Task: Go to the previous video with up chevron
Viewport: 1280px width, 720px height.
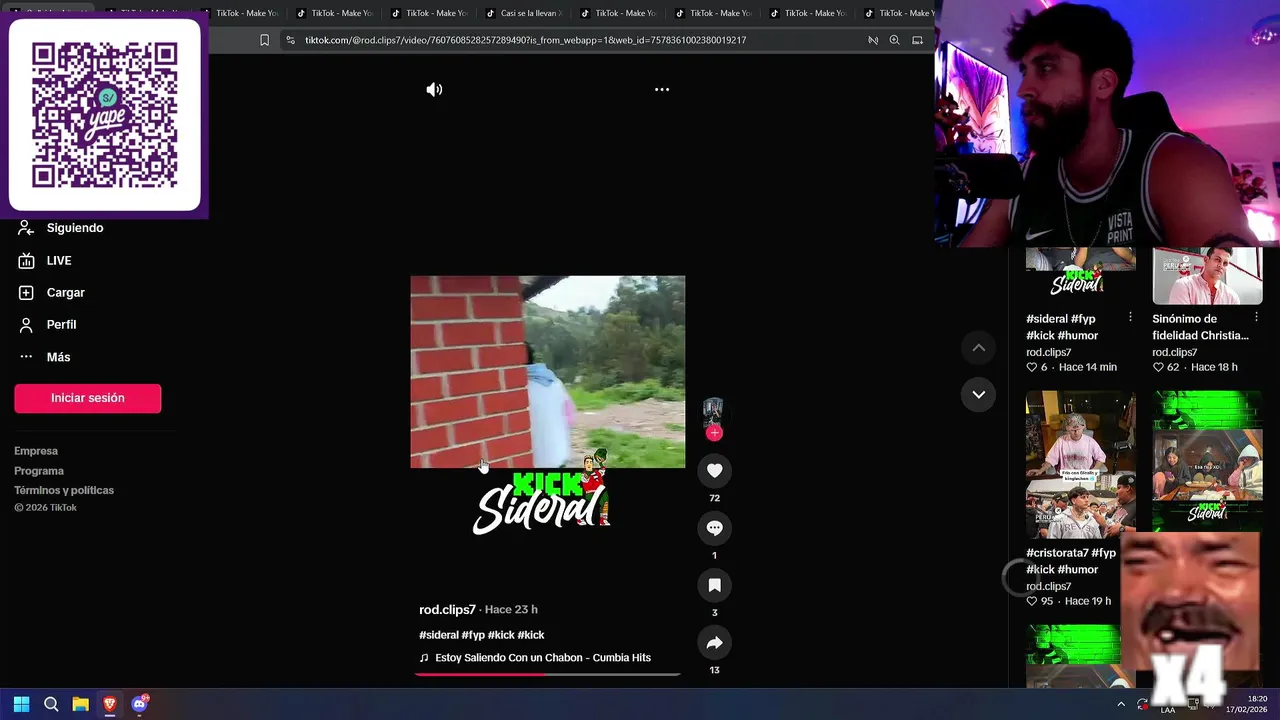Action: pos(979,347)
